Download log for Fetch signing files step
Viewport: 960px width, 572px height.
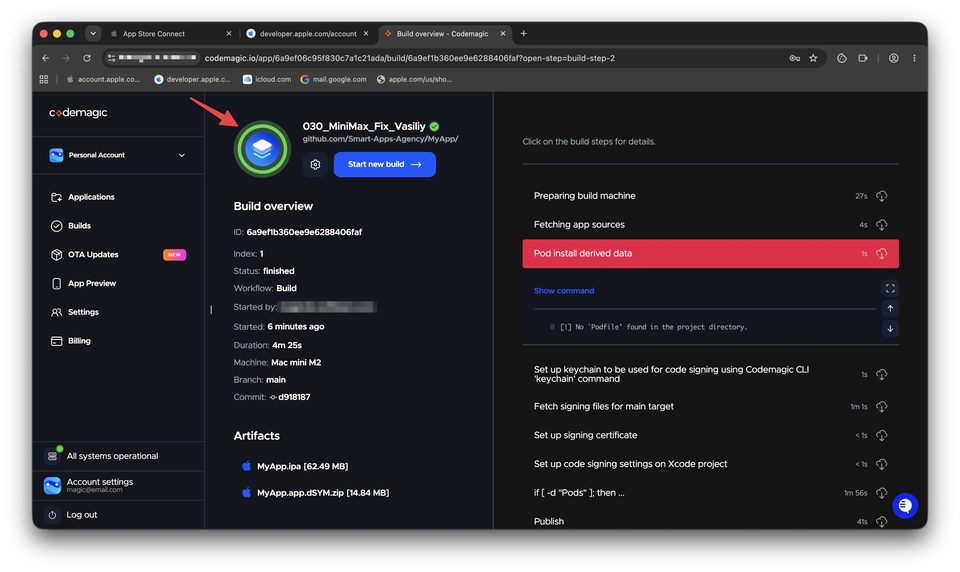(882, 407)
